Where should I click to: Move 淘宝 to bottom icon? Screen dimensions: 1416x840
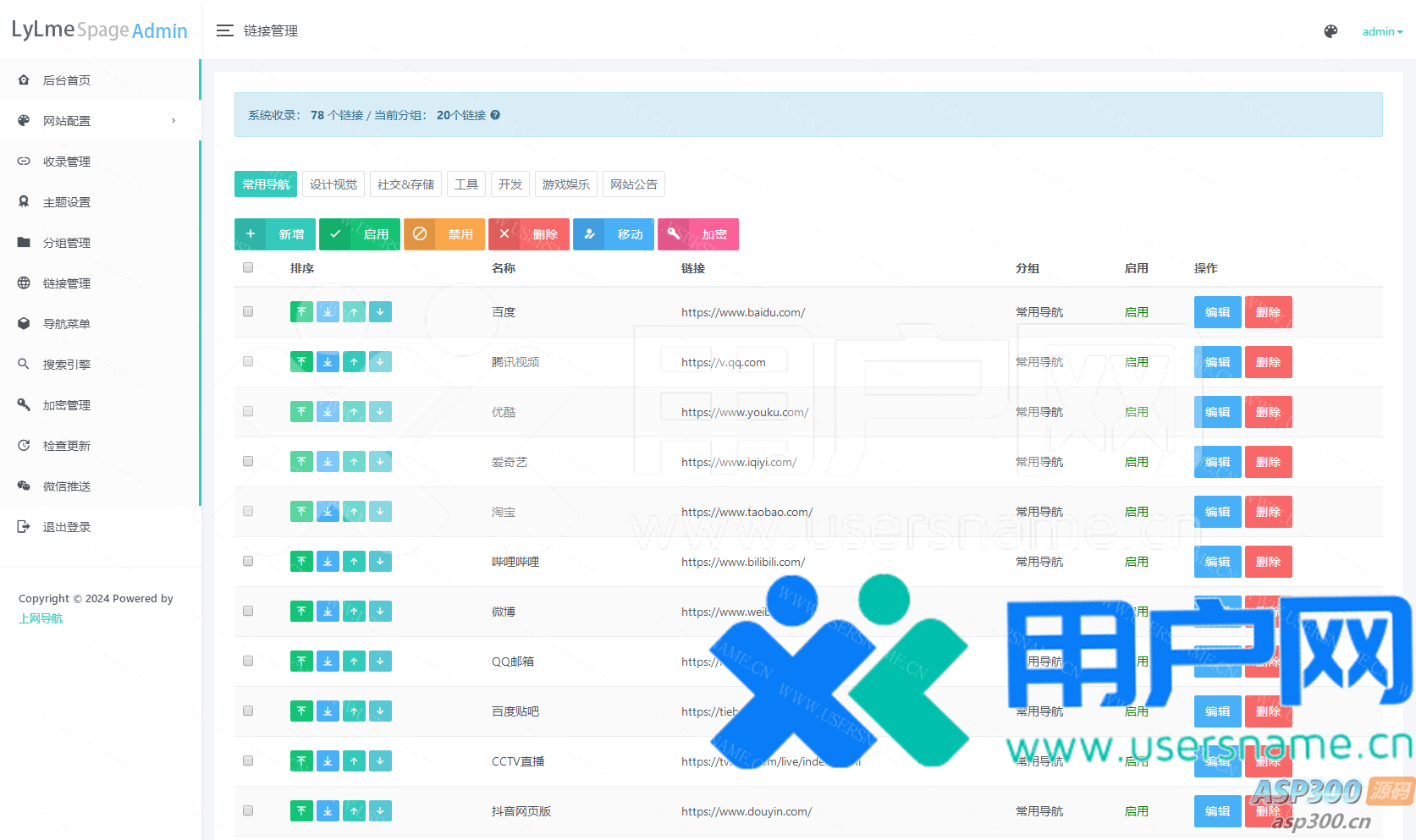tap(328, 512)
